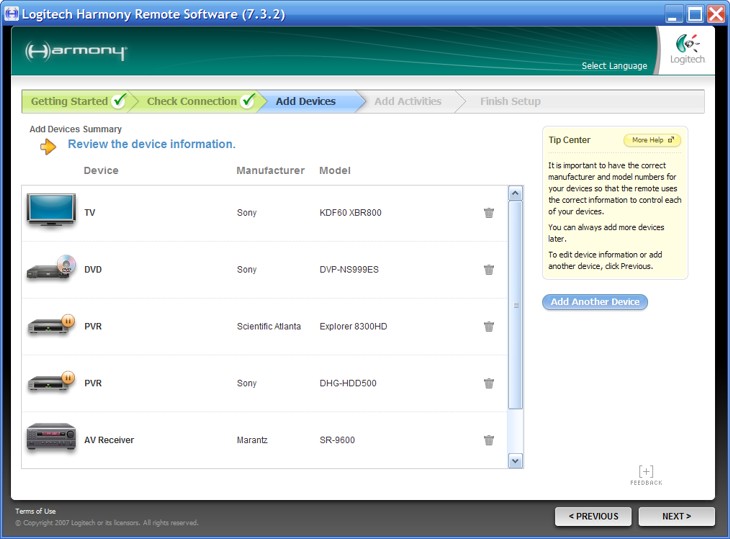730x539 pixels.
Task: Click the 'DHG-HDD500' model text
Action: coord(348,383)
